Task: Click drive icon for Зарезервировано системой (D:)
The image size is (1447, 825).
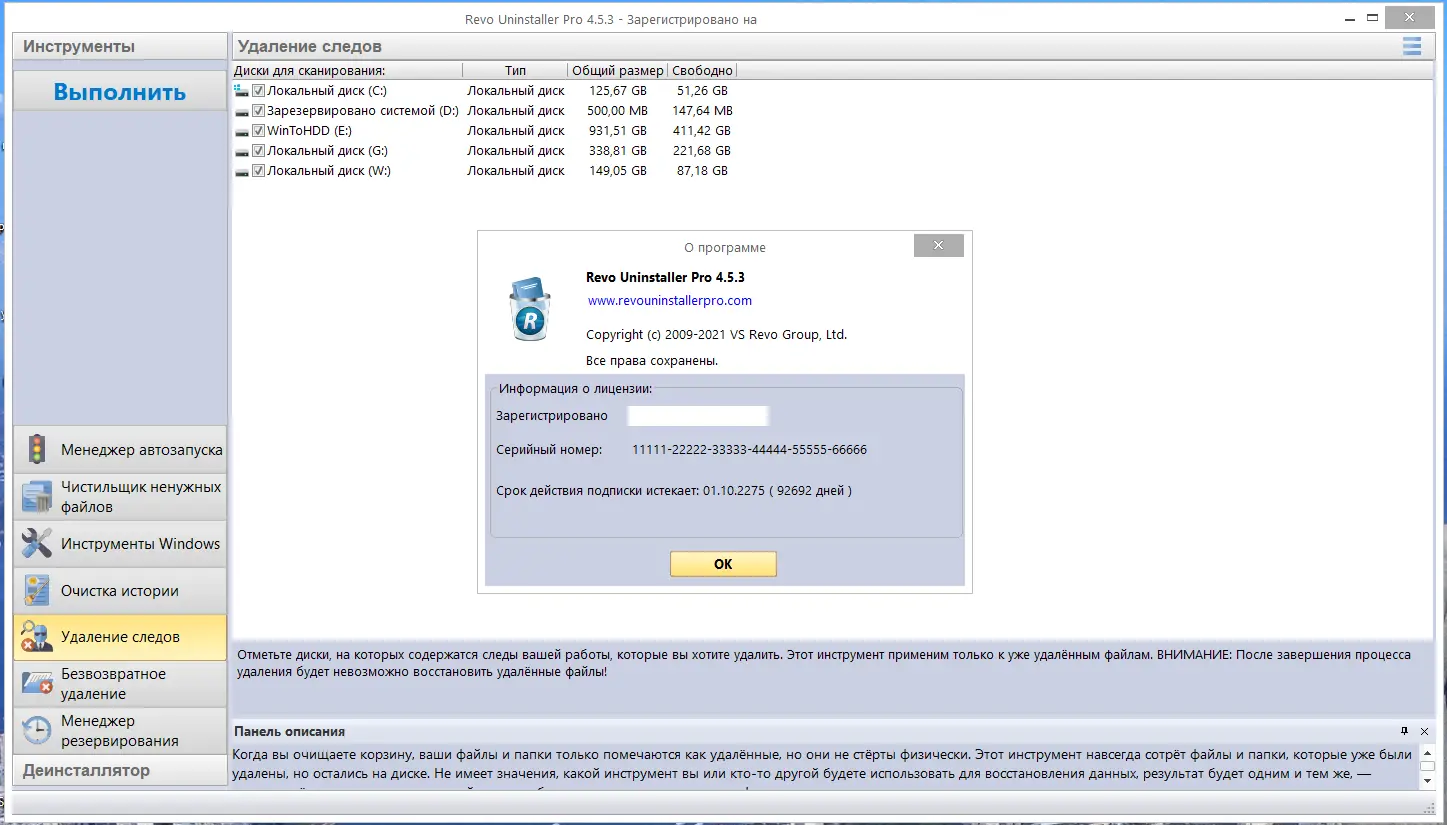Action: click(x=241, y=111)
